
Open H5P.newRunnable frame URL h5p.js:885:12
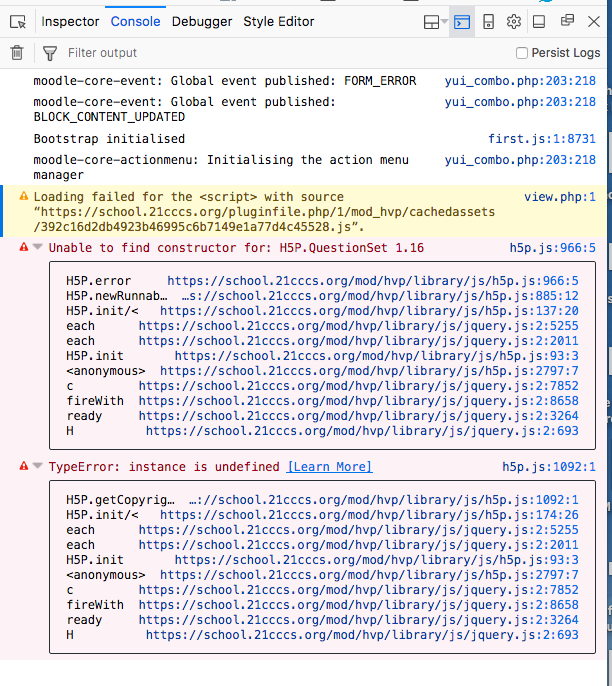(x=380, y=296)
